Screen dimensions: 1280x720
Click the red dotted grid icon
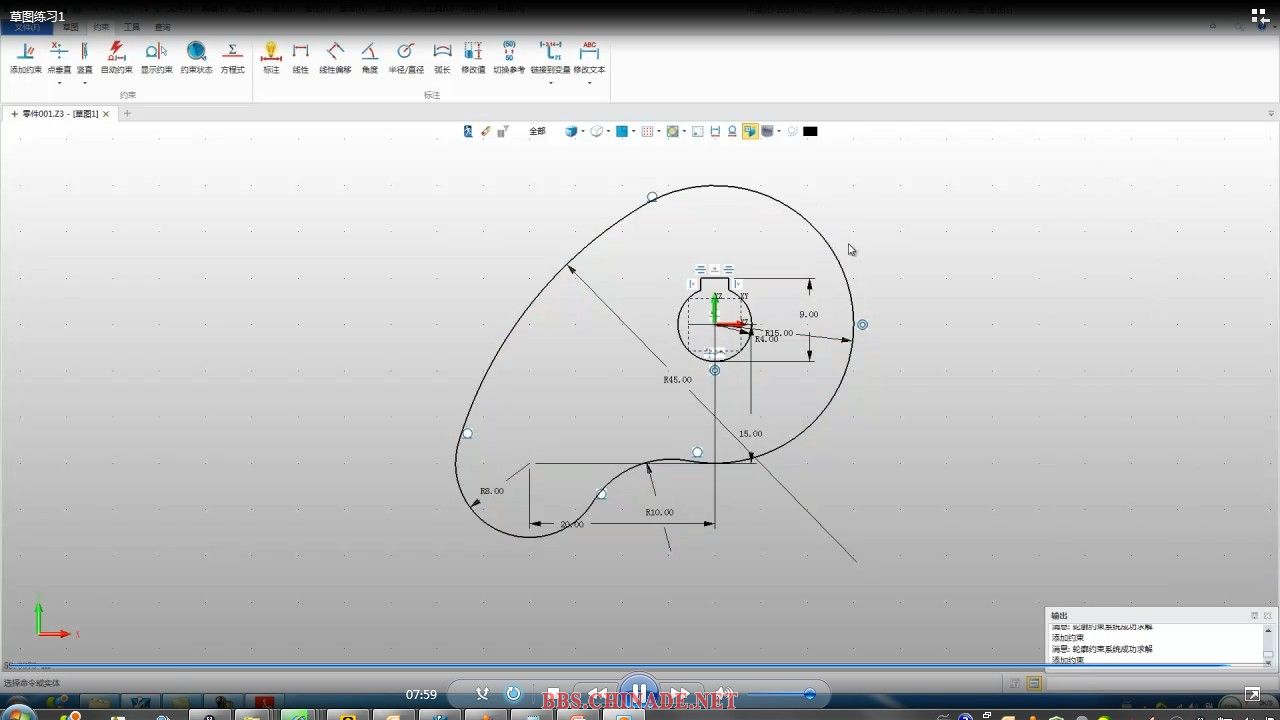pyautogui.click(x=647, y=131)
